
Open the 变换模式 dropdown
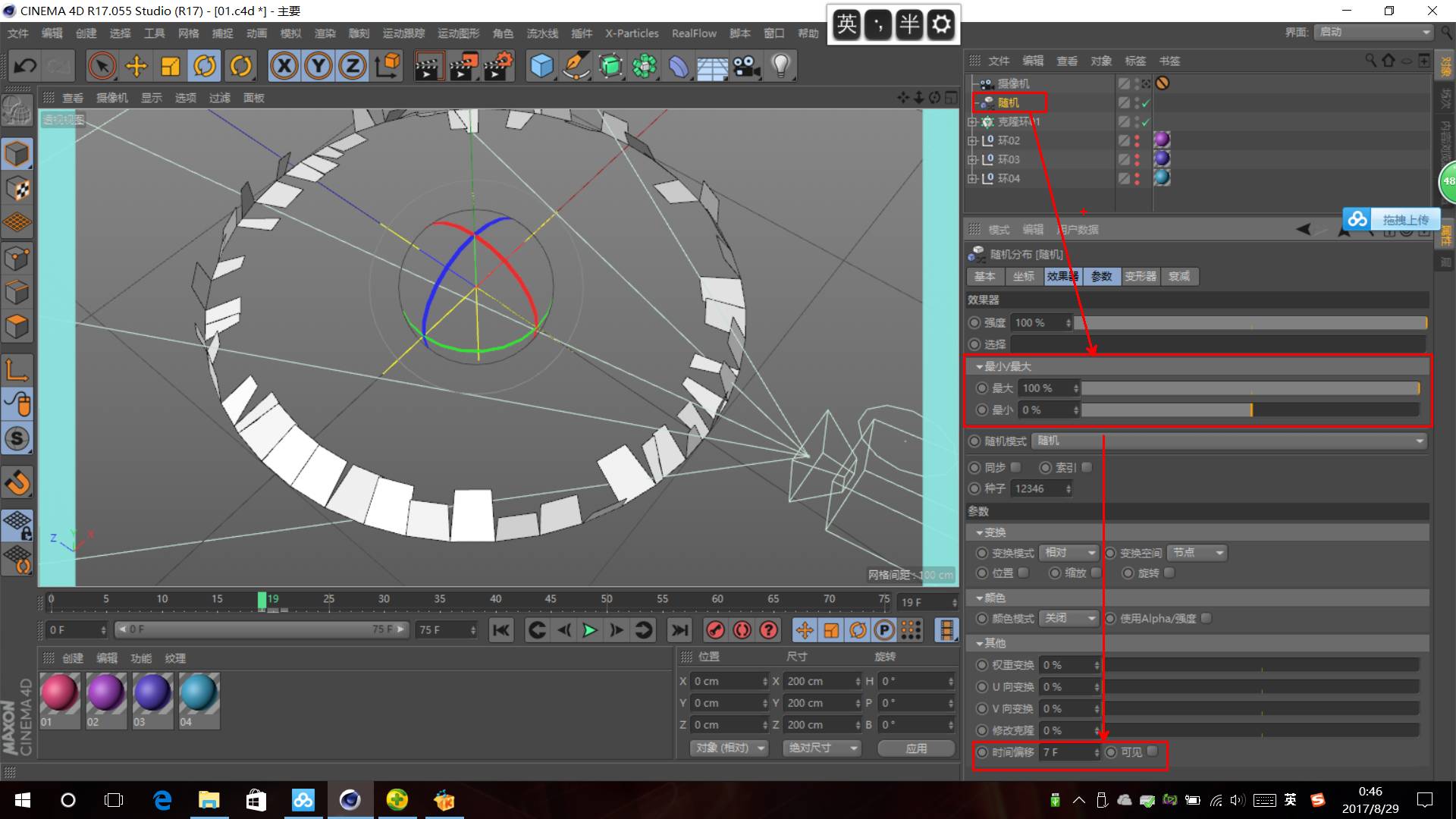pyautogui.click(x=1069, y=553)
